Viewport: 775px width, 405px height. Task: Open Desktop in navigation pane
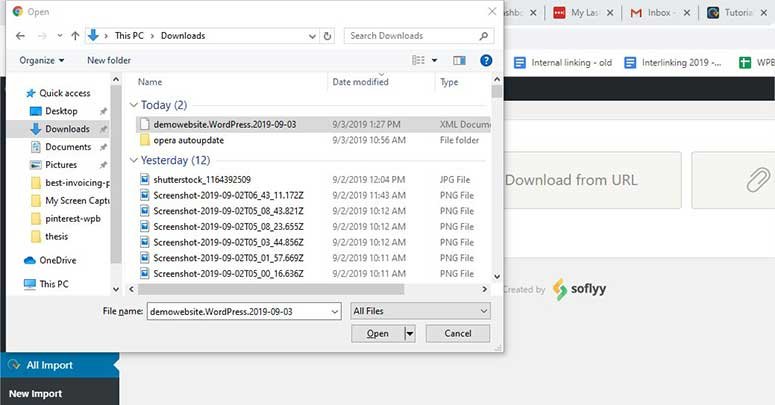coord(61,111)
